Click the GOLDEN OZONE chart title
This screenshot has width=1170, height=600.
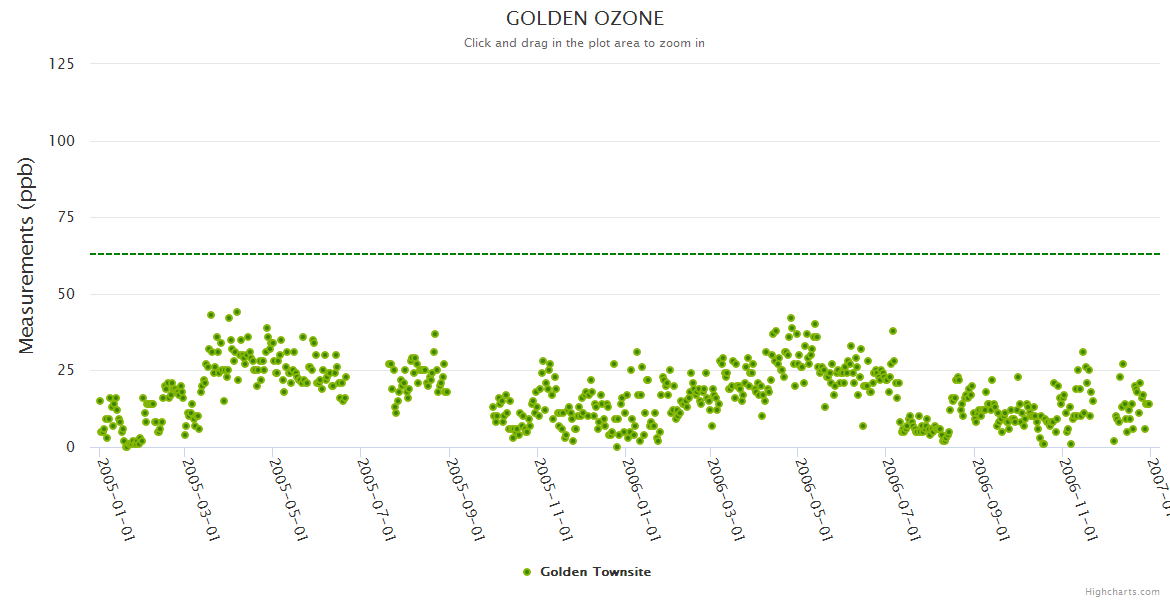[x=584, y=19]
